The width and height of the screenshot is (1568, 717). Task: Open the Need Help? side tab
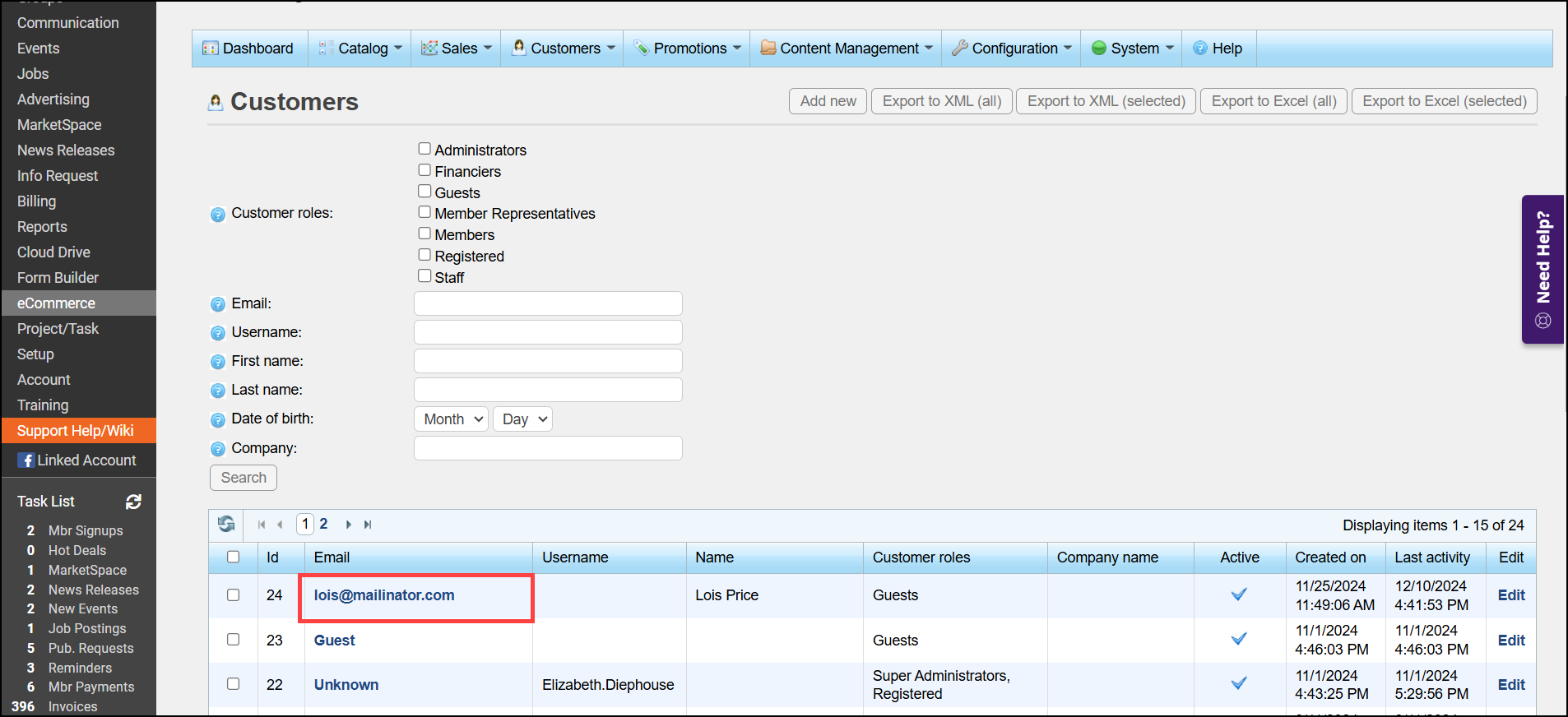pos(1542,269)
